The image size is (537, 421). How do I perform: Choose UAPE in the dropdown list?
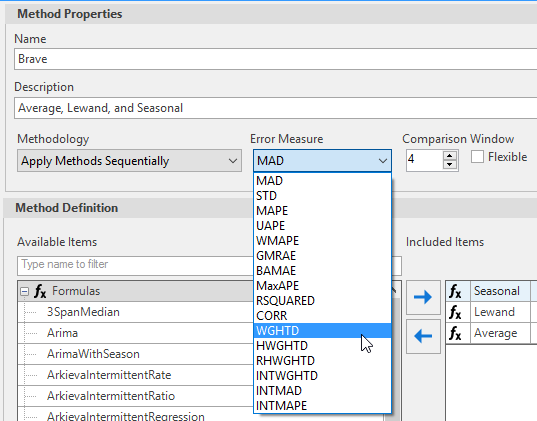pos(322,226)
